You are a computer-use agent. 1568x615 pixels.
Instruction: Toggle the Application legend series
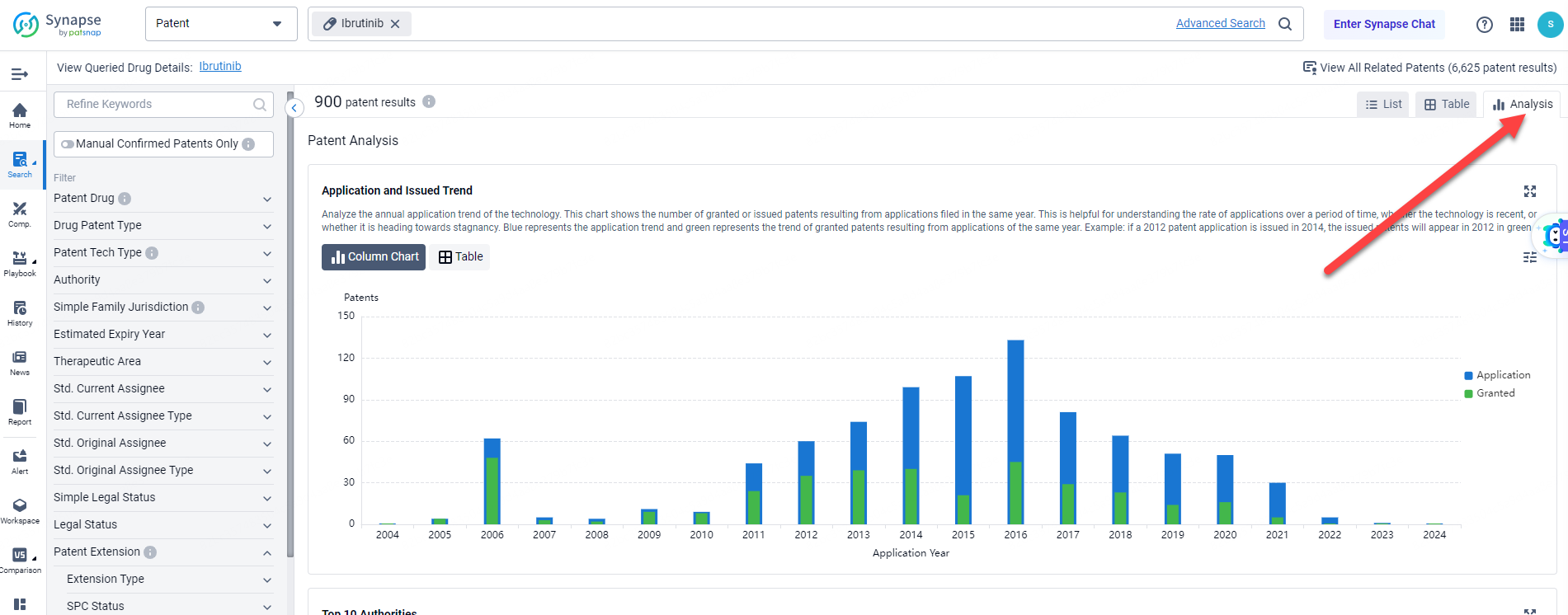pos(1496,375)
